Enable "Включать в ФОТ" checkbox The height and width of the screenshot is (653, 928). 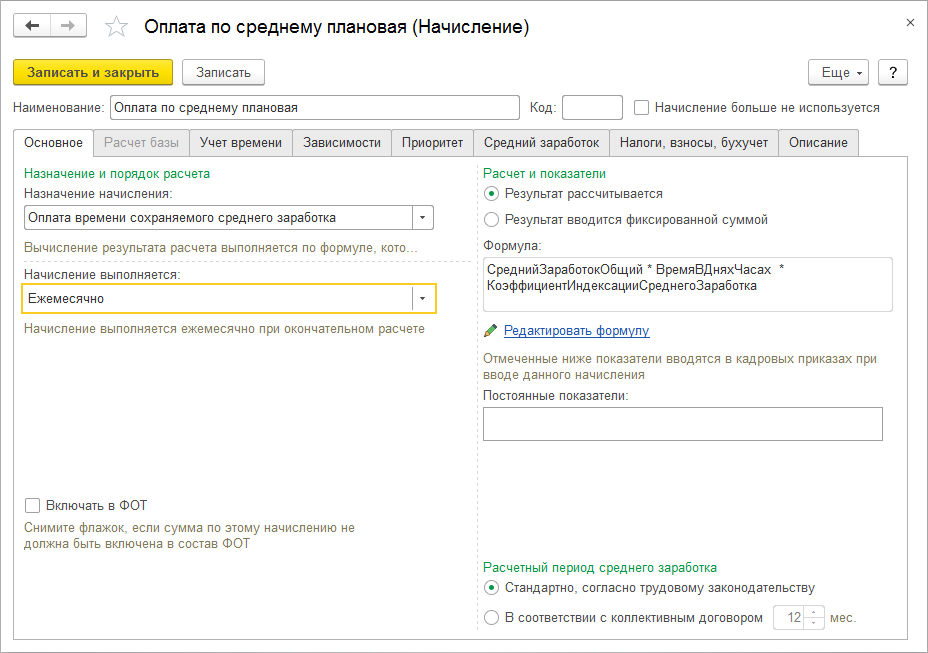33,506
